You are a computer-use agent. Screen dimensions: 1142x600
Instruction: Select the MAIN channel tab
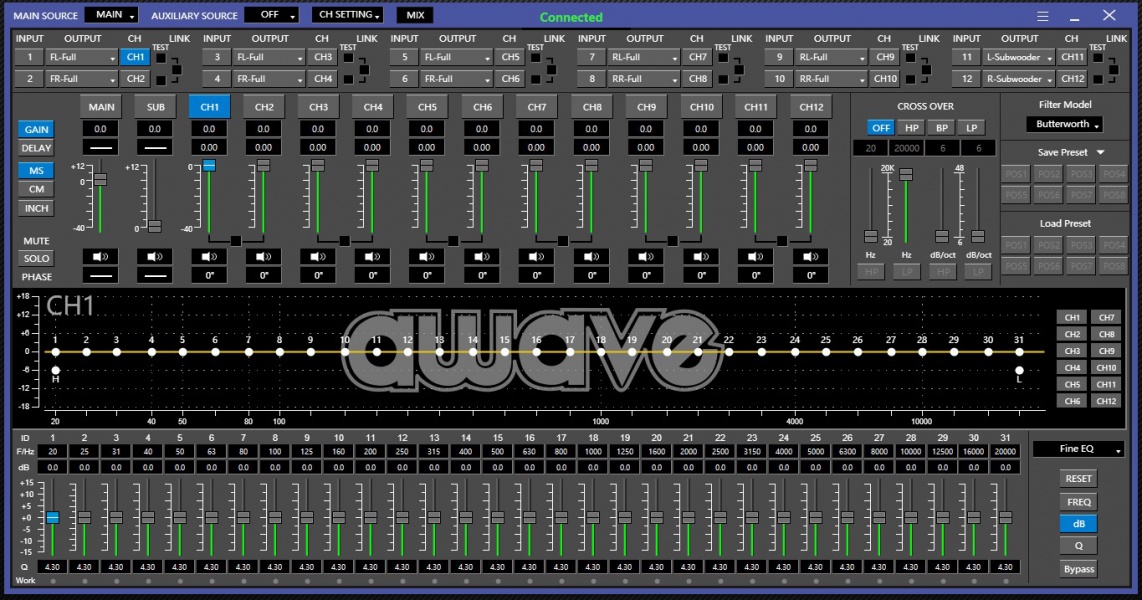click(x=101, y=106)
